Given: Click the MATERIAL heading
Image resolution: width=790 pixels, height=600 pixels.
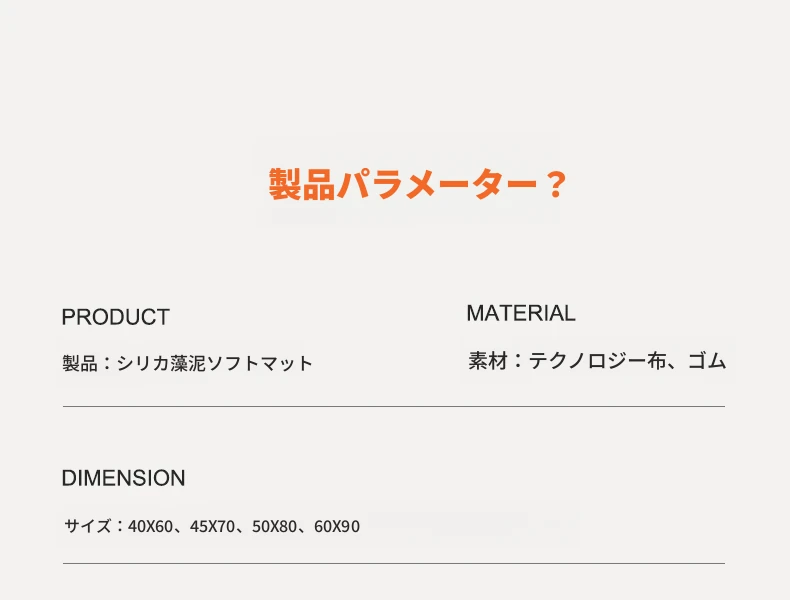Looking at the screenshot, I should [521, 313].
